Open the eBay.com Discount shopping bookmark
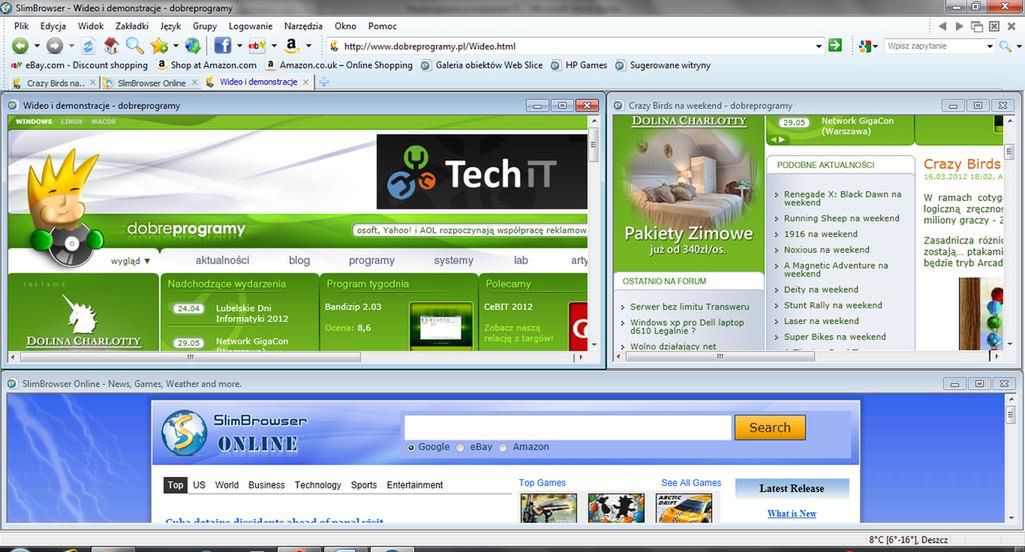 (x=80, y=65)
